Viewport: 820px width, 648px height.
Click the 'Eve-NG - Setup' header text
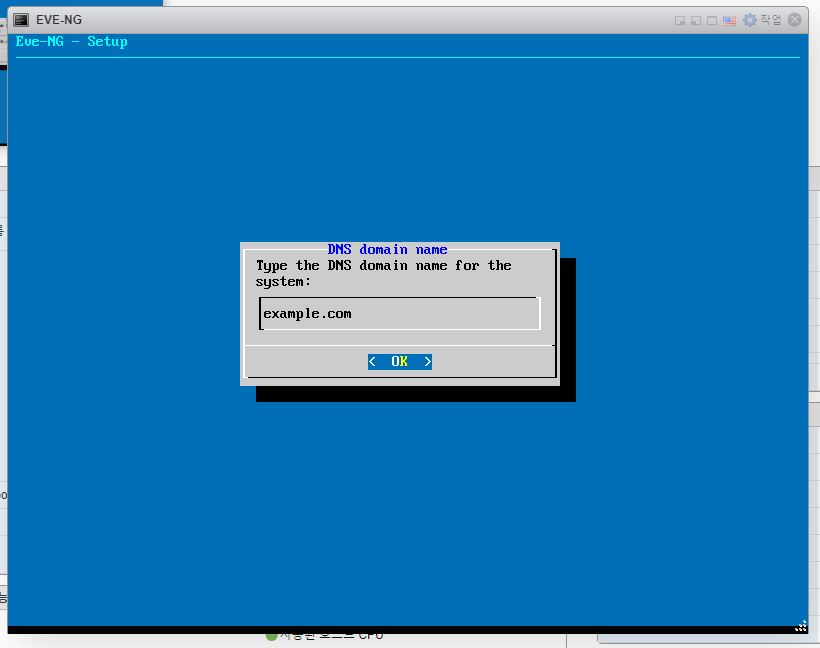[x=72, y=41]
